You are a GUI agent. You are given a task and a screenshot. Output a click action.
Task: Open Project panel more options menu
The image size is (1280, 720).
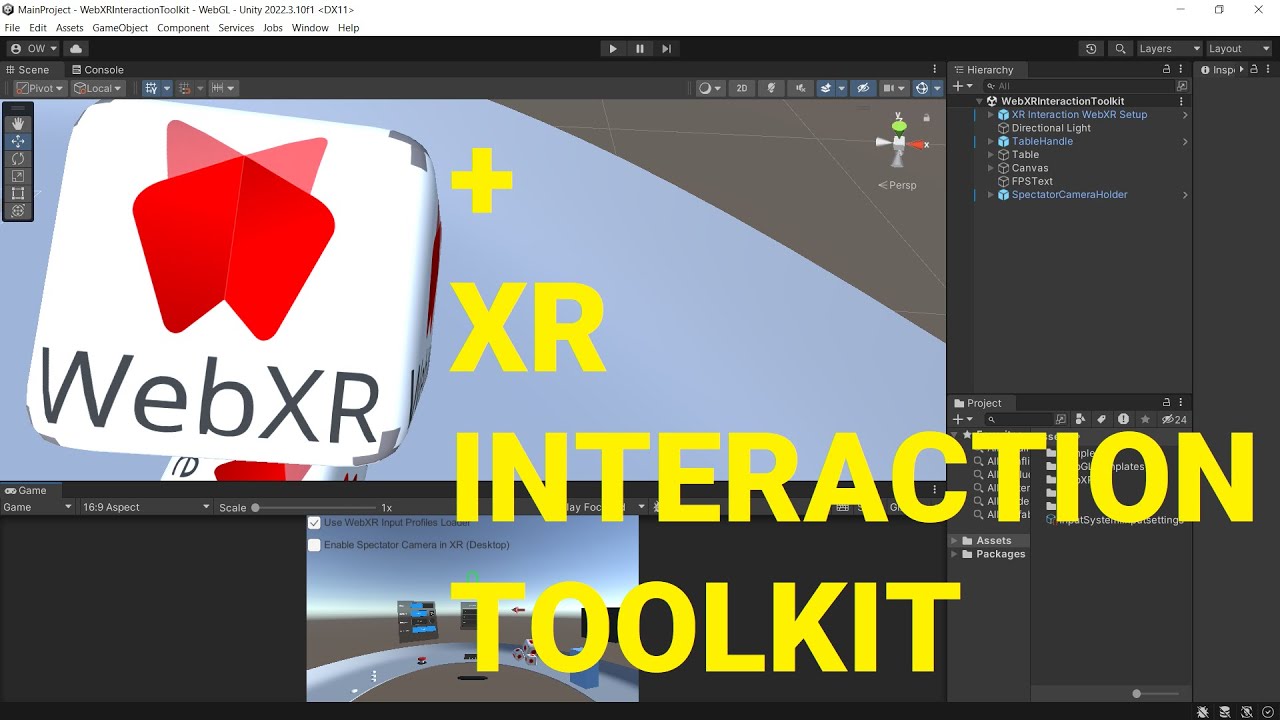pos(1181,403)
